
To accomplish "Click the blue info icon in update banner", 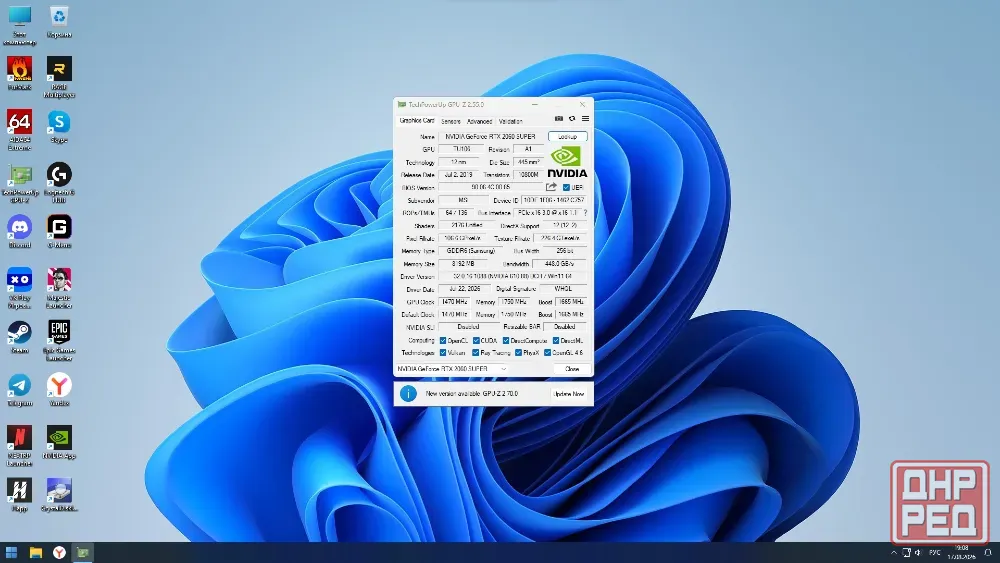I will (x=408, y=393).
